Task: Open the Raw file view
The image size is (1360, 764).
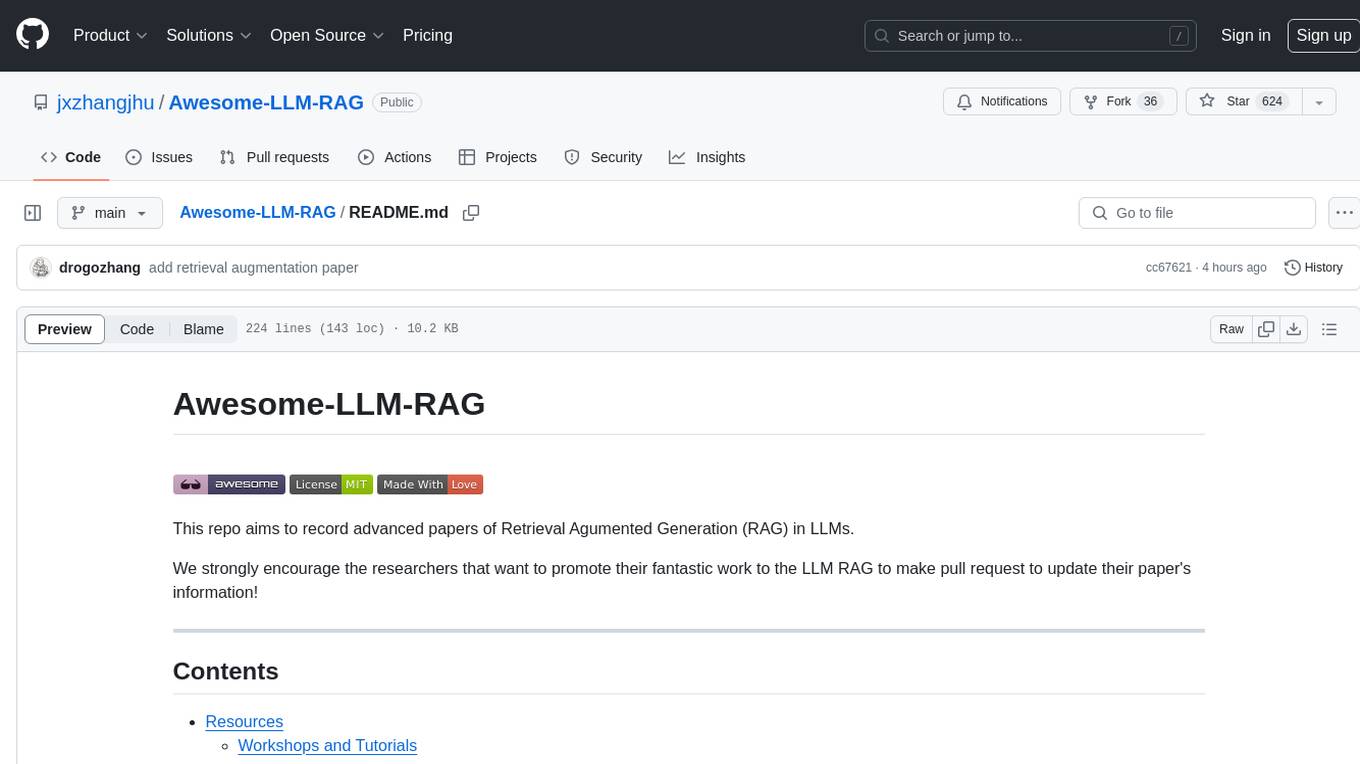Action: pyautogui.click(x=1231, y=329)
